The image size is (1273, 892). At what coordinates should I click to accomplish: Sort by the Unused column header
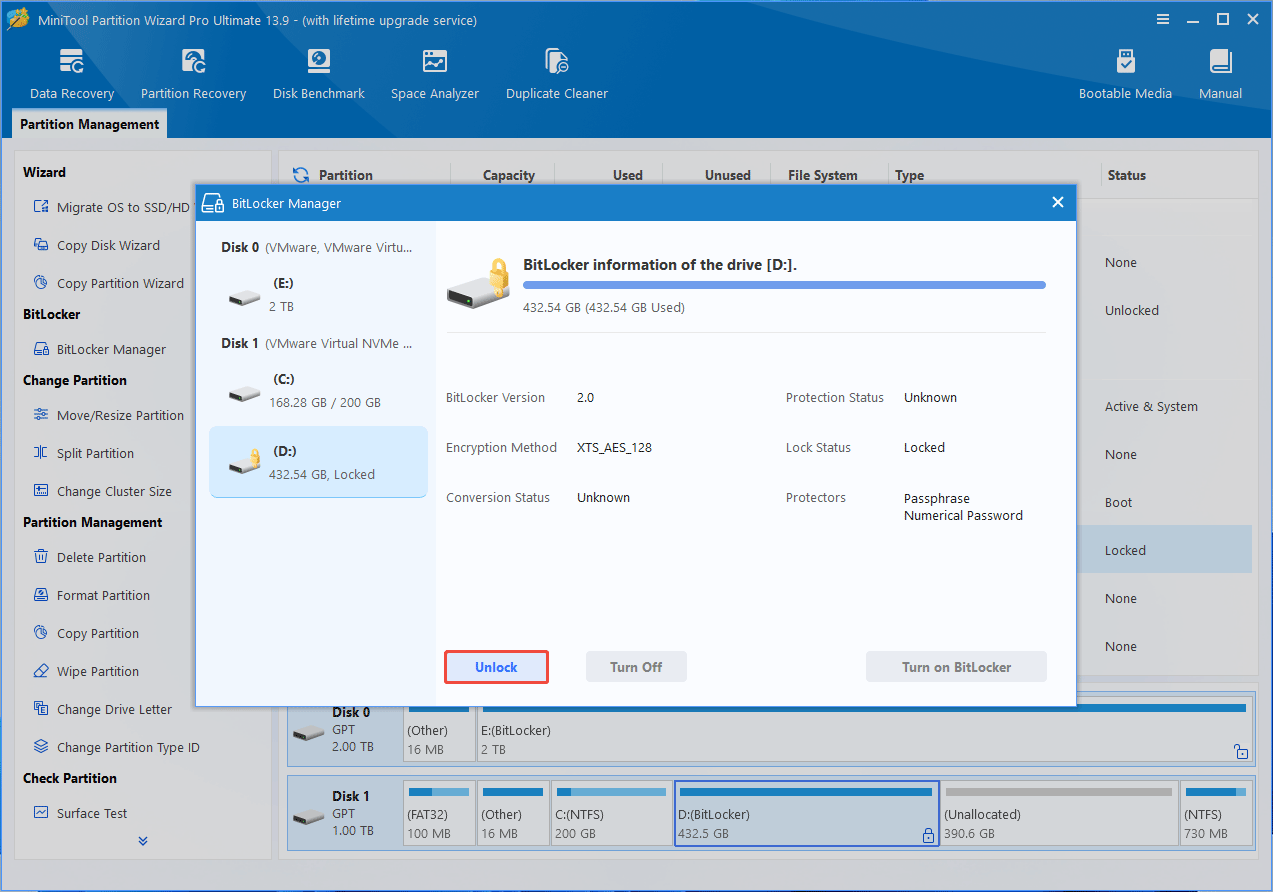click(727, 175)
